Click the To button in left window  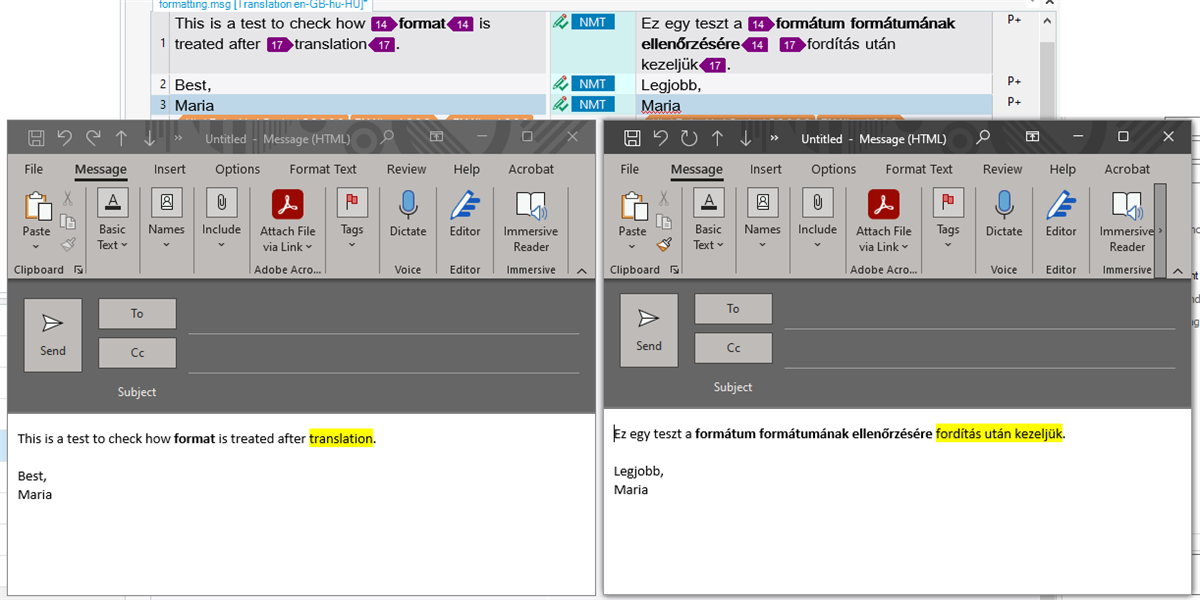click(x=137, y=314)
